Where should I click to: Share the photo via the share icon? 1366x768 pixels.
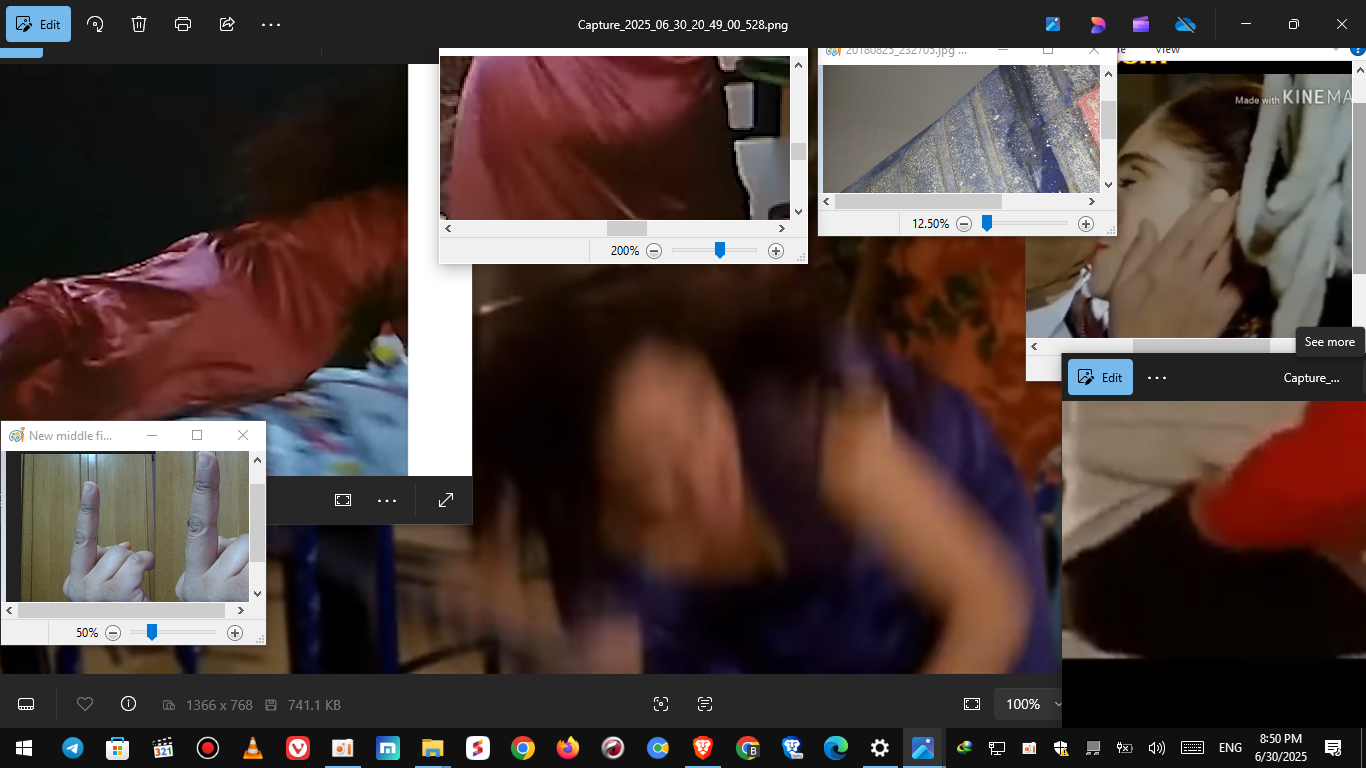[x=227, y=24]
